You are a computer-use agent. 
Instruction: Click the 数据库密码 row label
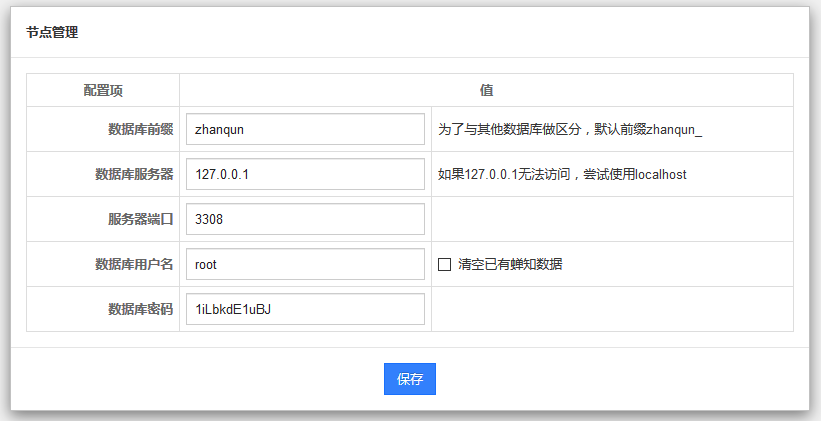[x=140, y=309]
